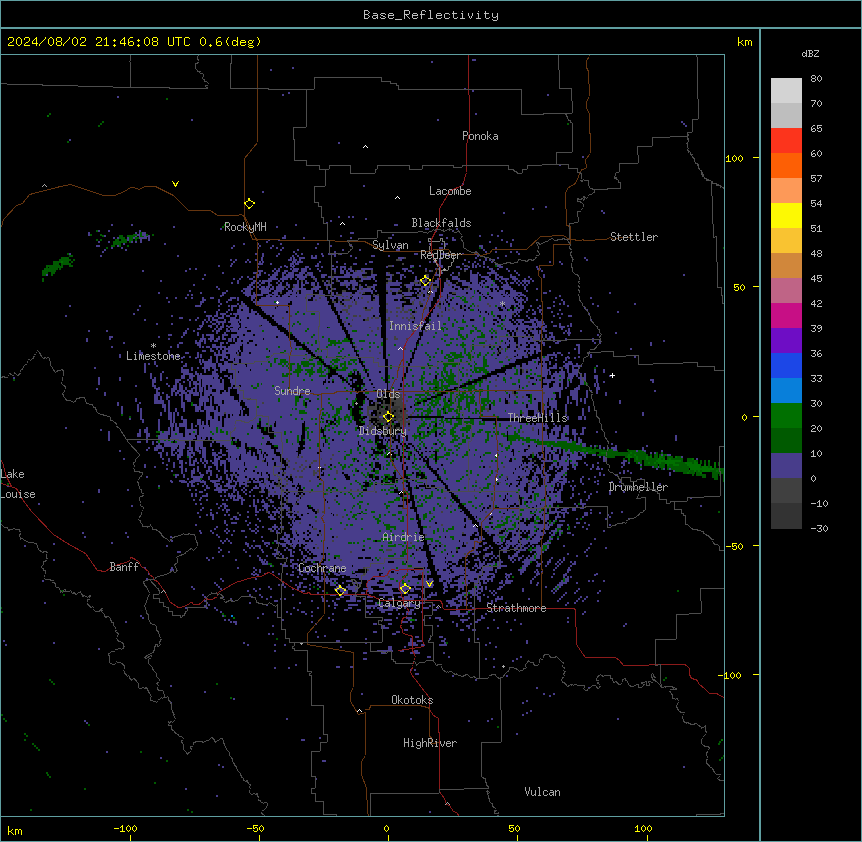Pick the slate blue swatch between 10 and 0
The width and height of the screenshot is (862, 842).
pos(786,466)
